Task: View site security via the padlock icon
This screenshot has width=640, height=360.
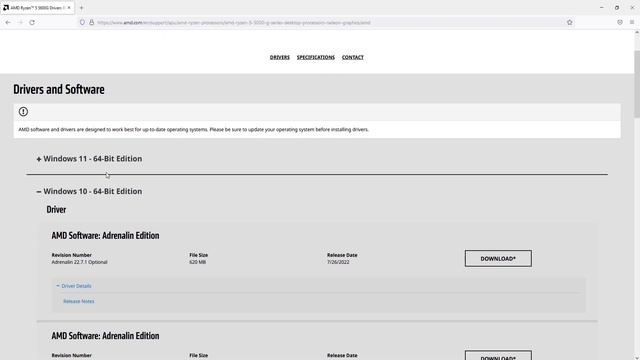Action: point(91,22)
